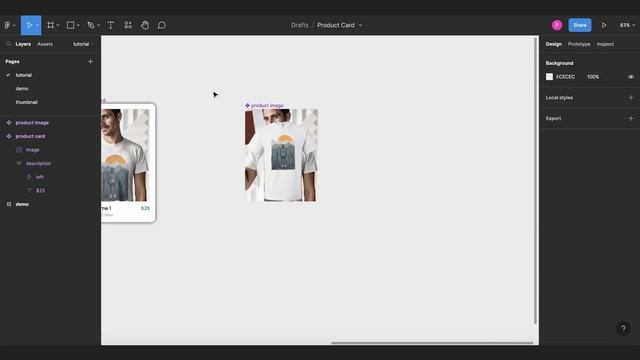Toggle background color visibility eye

[631, 77]
